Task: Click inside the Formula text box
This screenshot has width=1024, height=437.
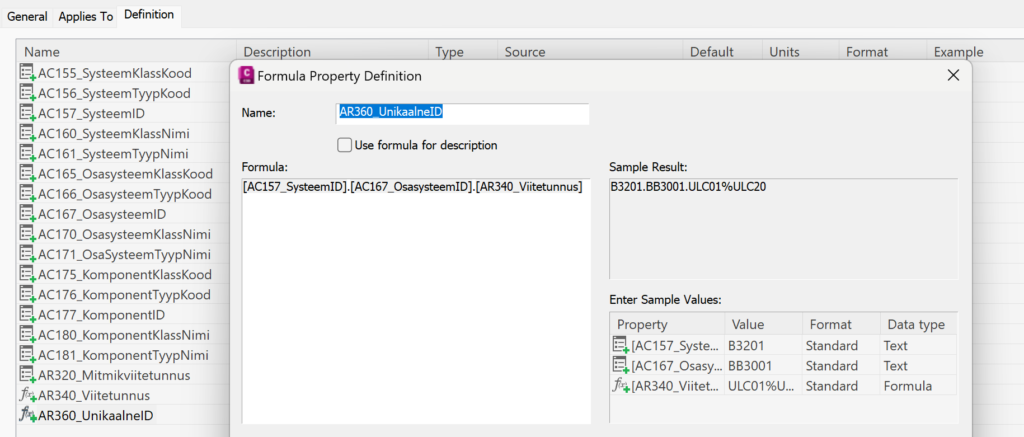Action: coord(416,300)
